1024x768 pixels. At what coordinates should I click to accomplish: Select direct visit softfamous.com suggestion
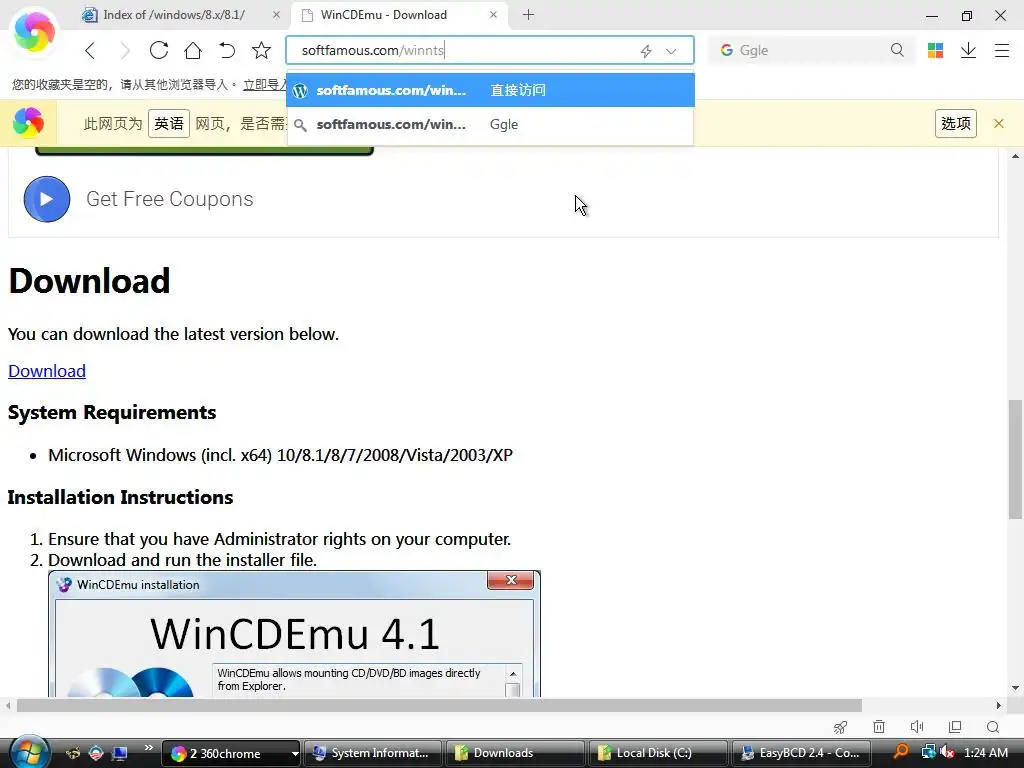pos(490,90)
